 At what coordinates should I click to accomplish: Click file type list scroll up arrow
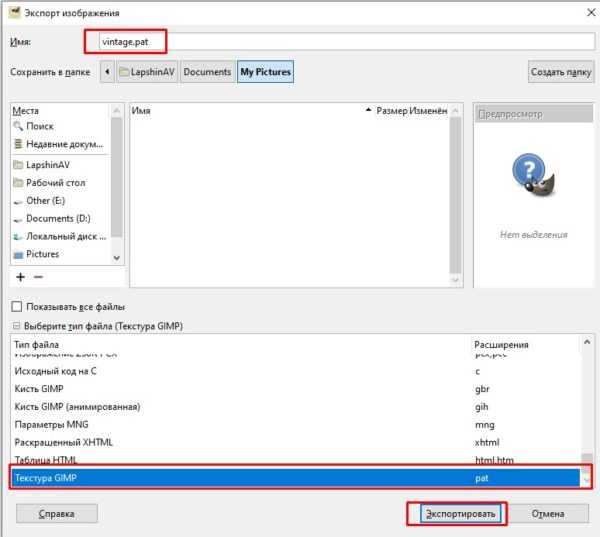tap(587, 342)
